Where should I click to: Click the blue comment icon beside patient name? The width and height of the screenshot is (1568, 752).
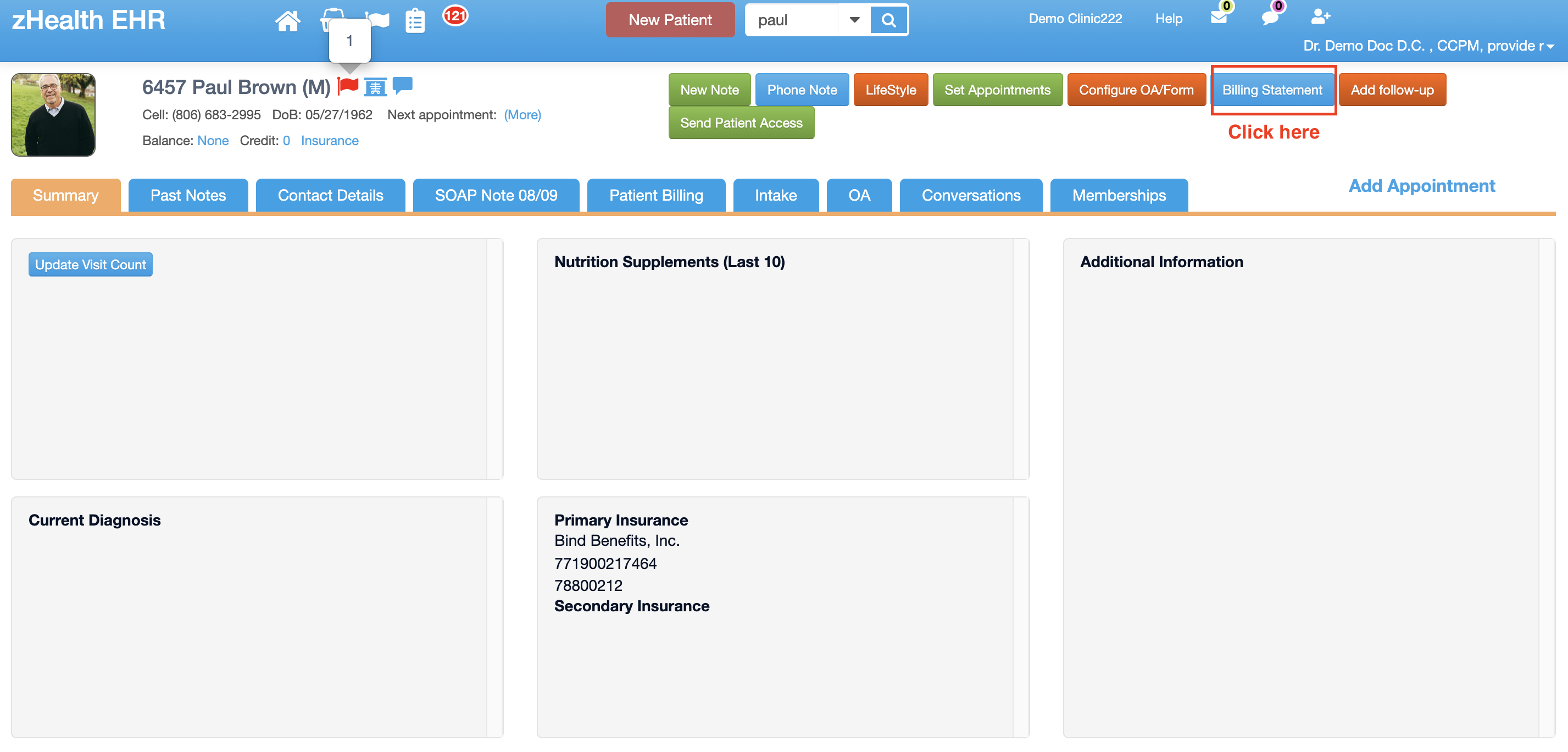tap(402, 85)
